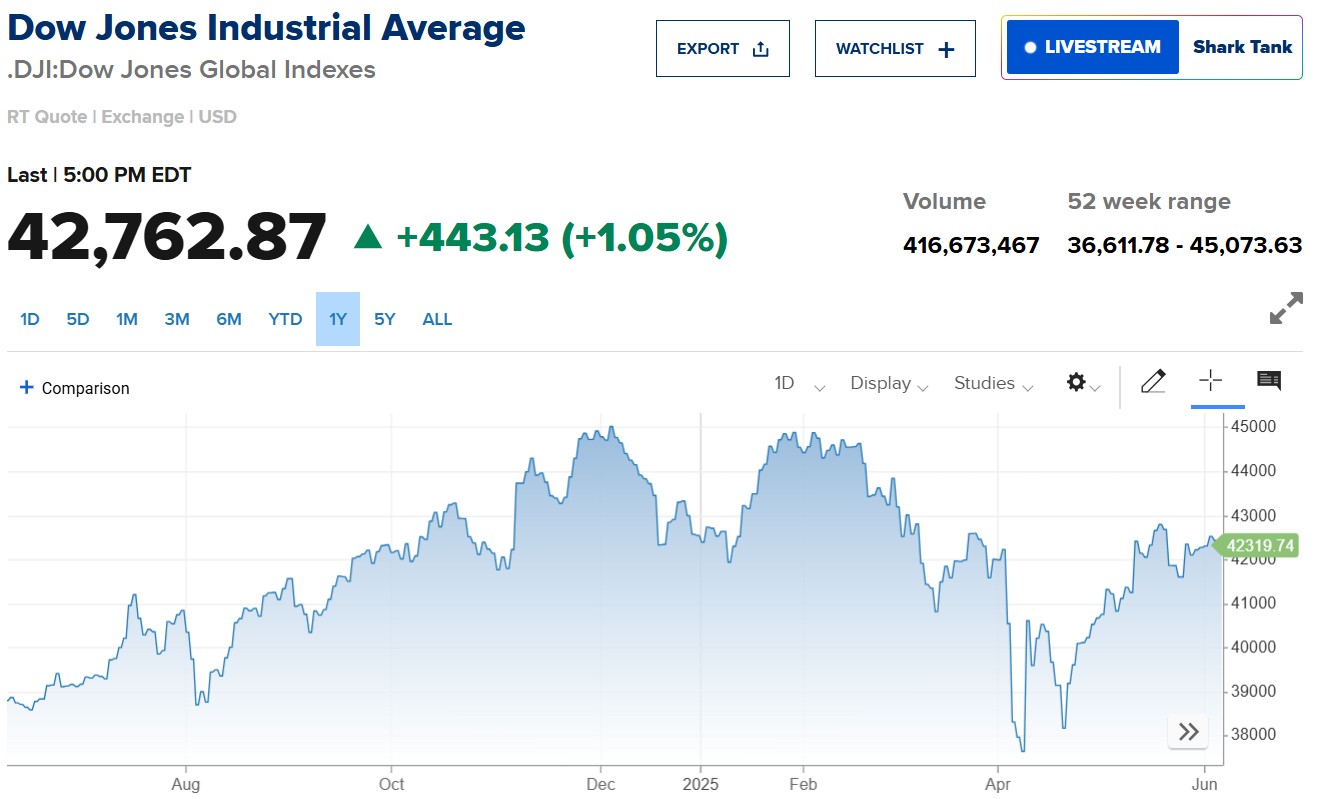Click the plus icon beside Comparison
Image resolution: width=1320 pixels, height=799 pixels.
(27, 388)
